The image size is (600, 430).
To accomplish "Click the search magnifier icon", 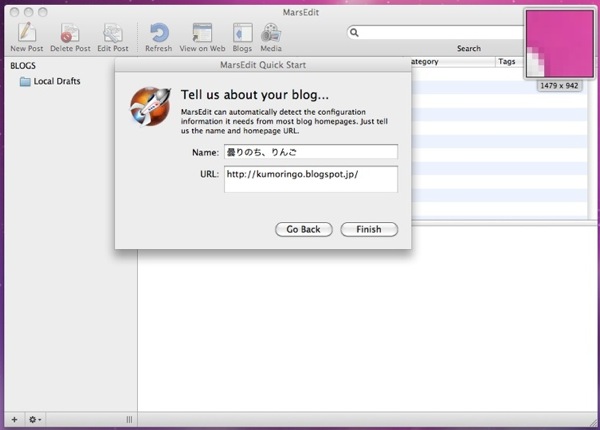I will [x=354, y=33].
